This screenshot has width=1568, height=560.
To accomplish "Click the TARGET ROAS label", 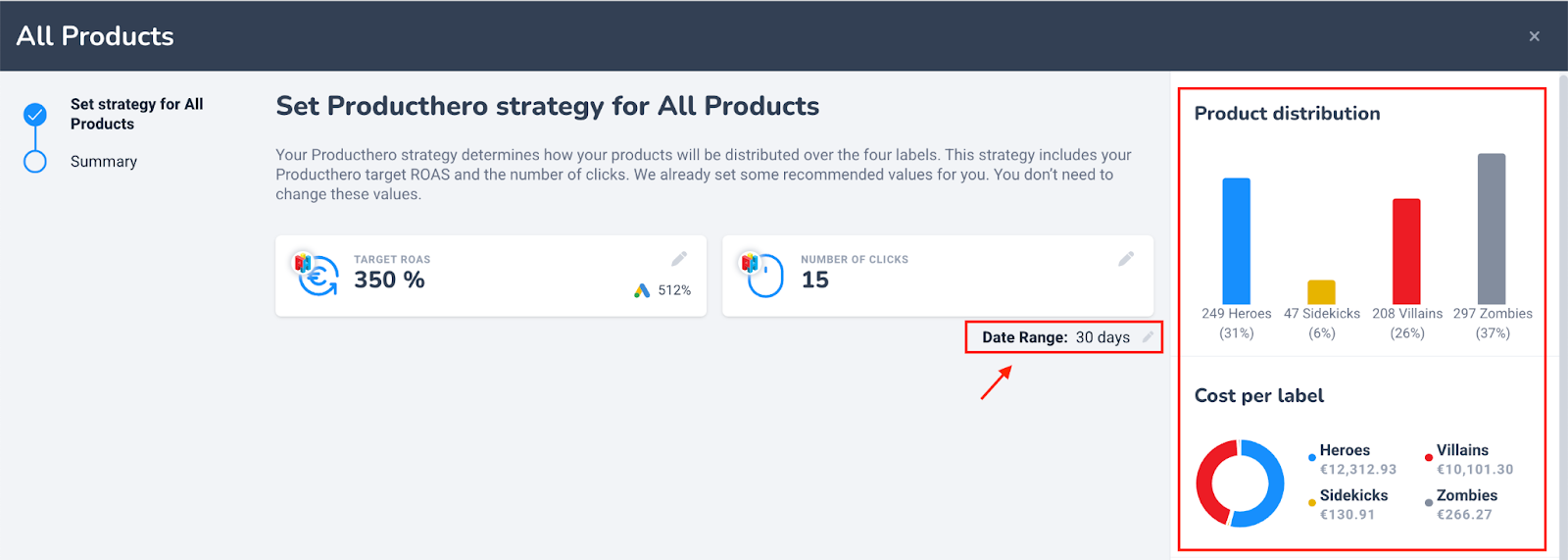I will (392, 260).
